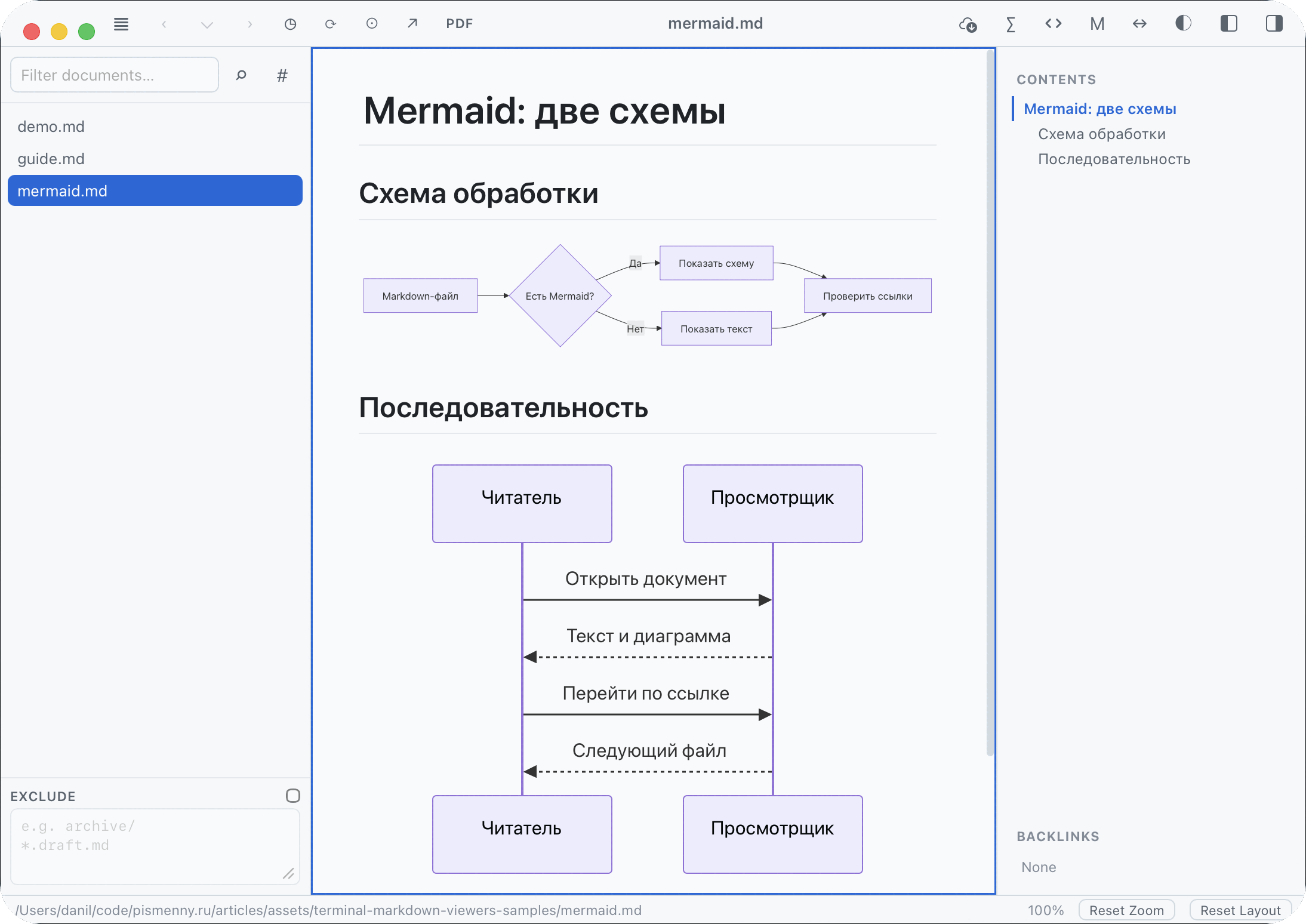
Task: Reload the document
Action: 331,24
